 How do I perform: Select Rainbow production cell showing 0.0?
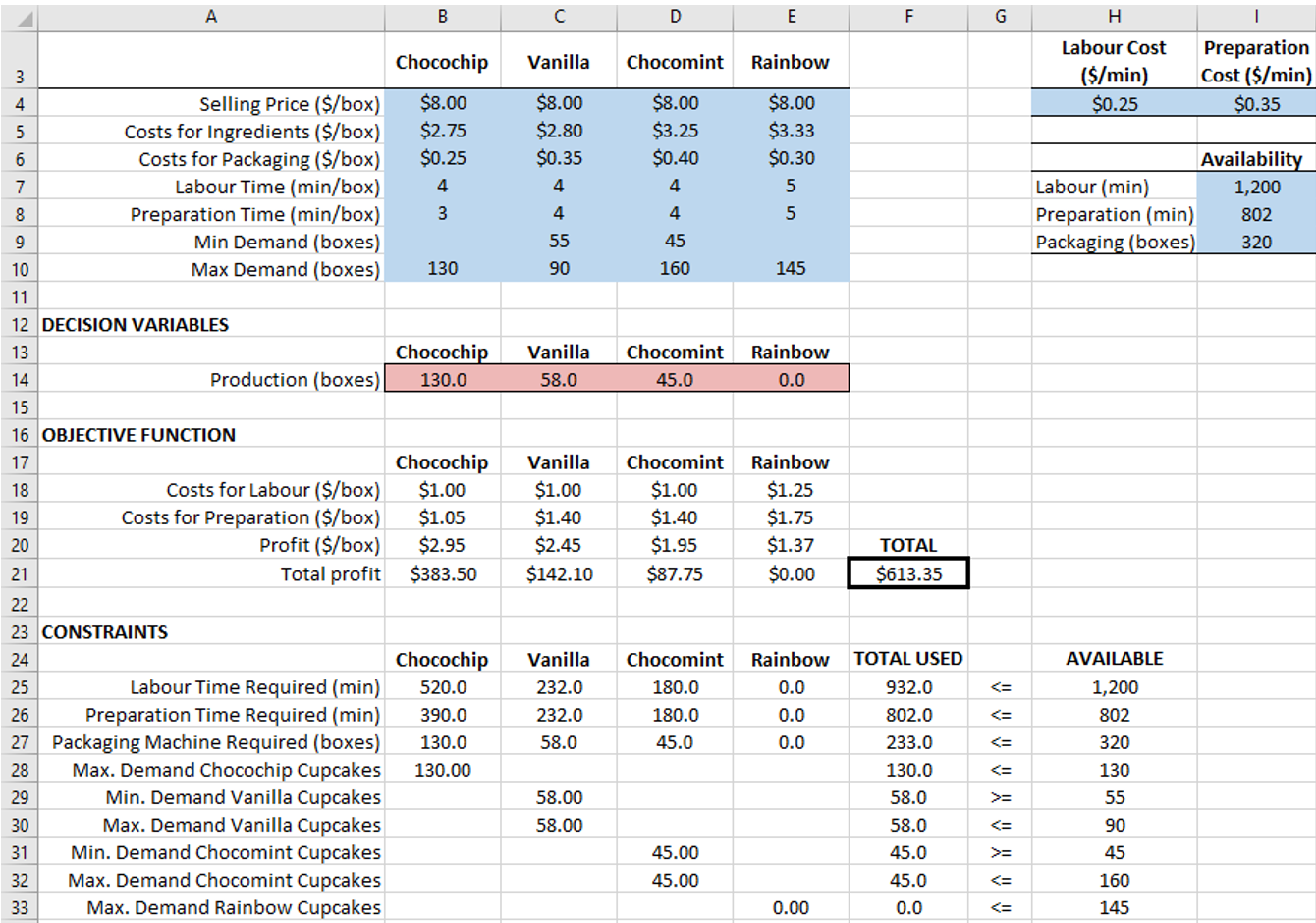click(792, 379)
